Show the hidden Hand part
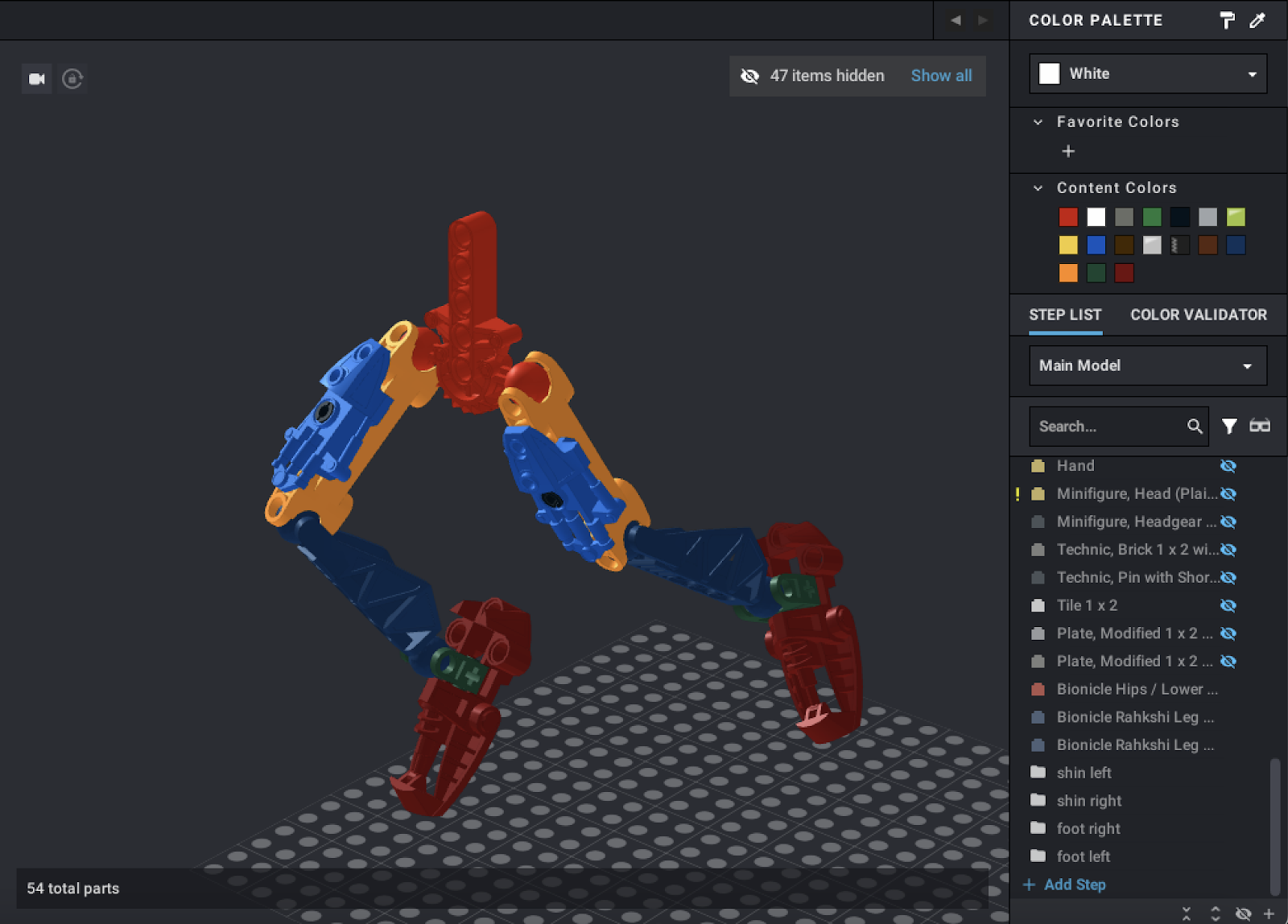The width and height of the screenshot is (1288, 924). 1228,466
